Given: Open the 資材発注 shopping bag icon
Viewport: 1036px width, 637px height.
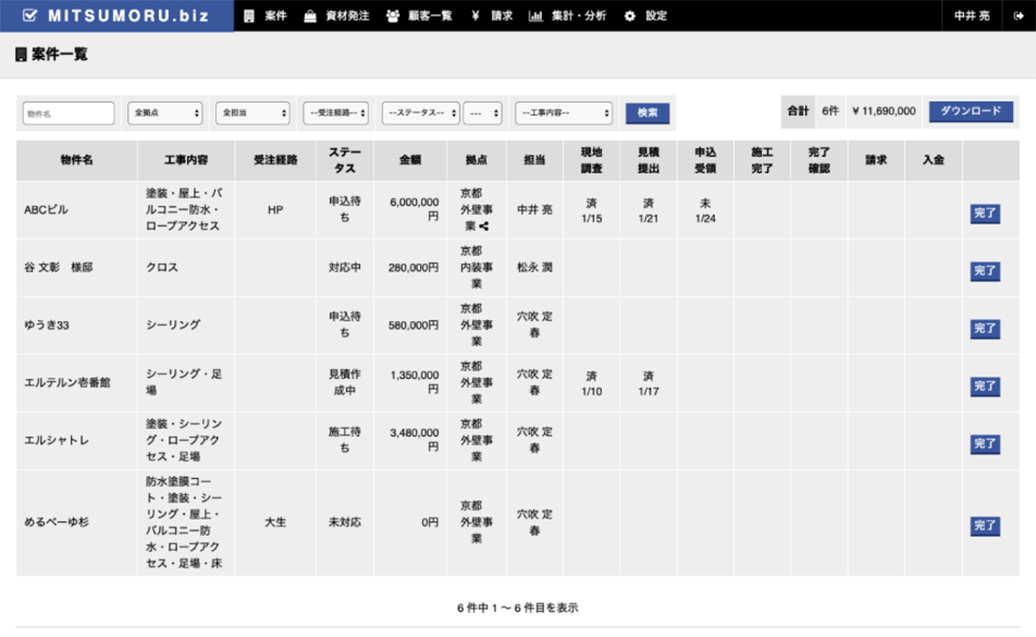Looking at the screenshot, I should [310, 15].
